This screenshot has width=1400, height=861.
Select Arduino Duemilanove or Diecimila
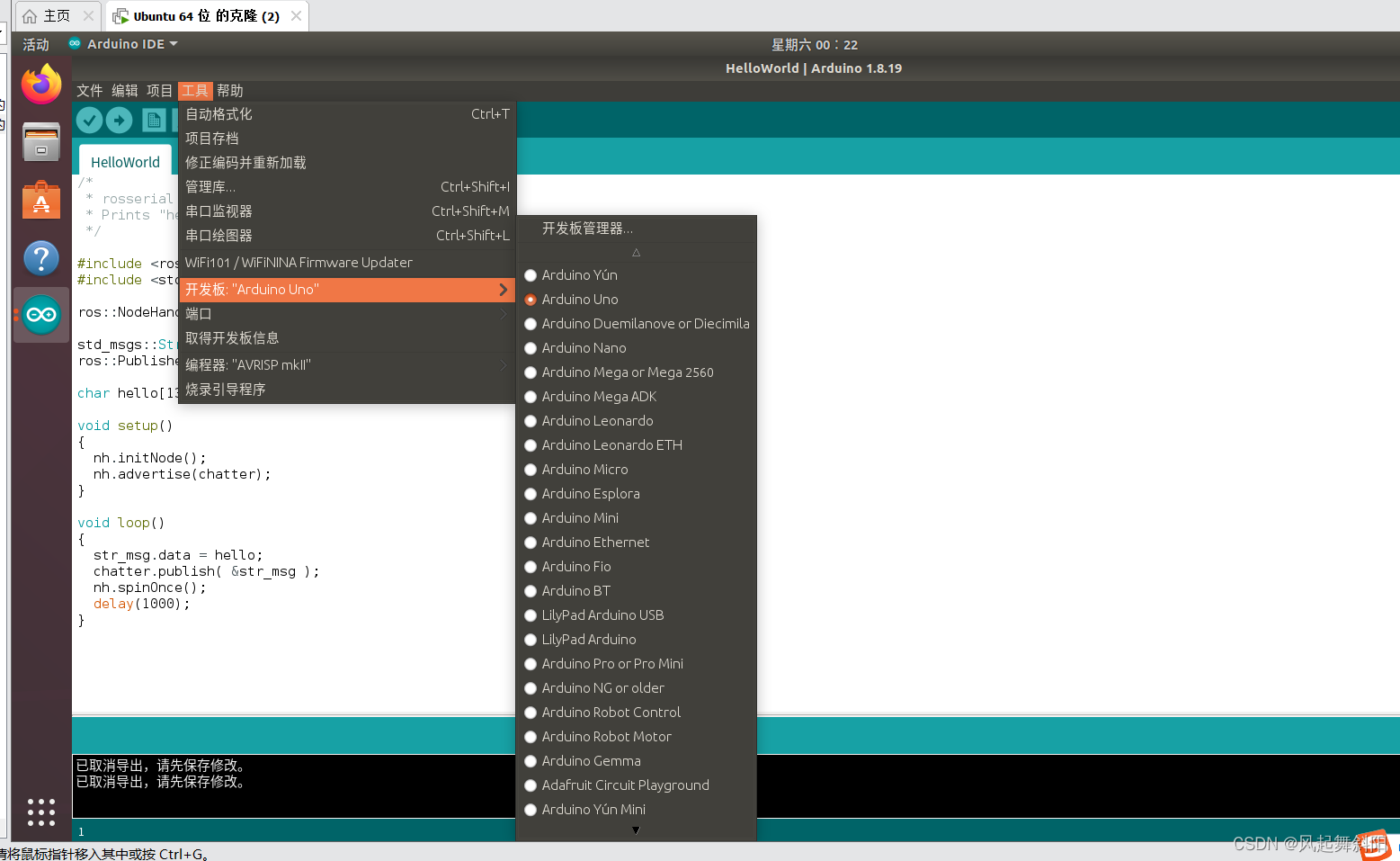click(637, 324)
